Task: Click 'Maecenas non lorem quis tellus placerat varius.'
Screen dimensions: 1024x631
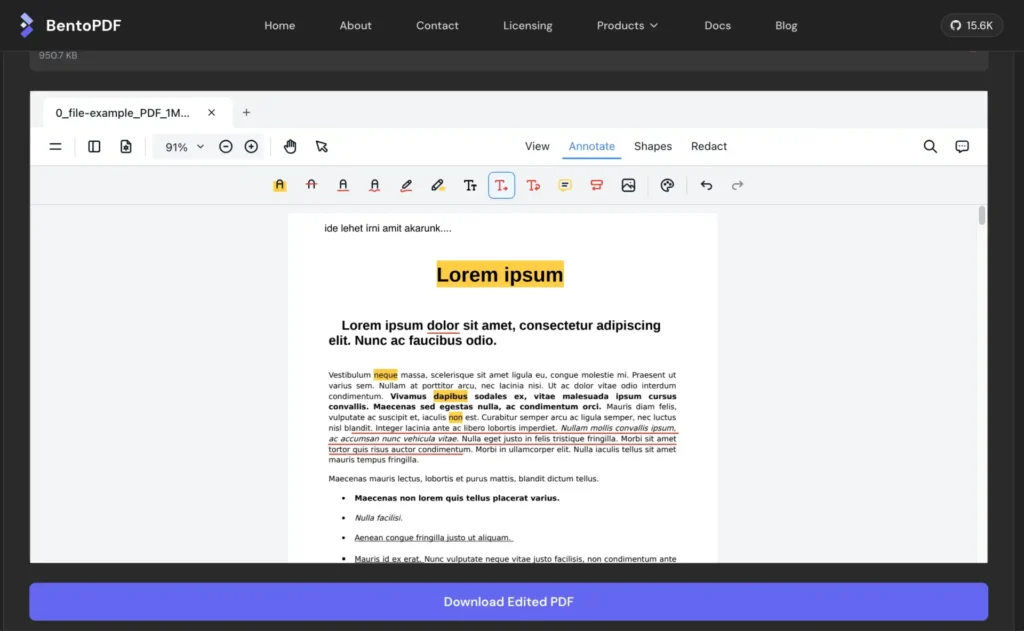Action: pyautogui.click(x=457, y=498)
